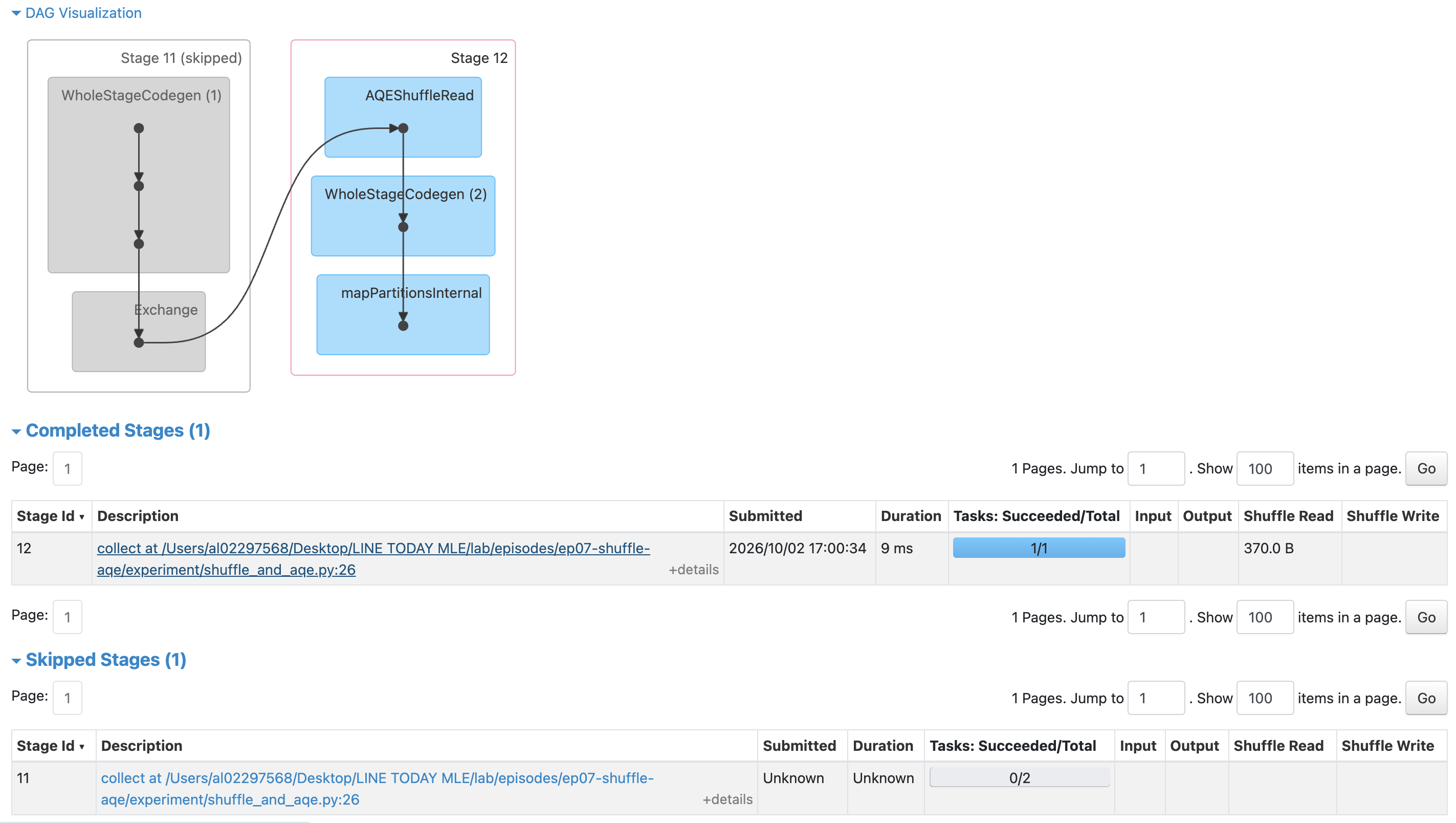The width and height of the screenshot is (1456, 823).
Task: Select WholeStageCodegen (2) node in DAG
Action: pyautogui.click(x=403, y=216)
